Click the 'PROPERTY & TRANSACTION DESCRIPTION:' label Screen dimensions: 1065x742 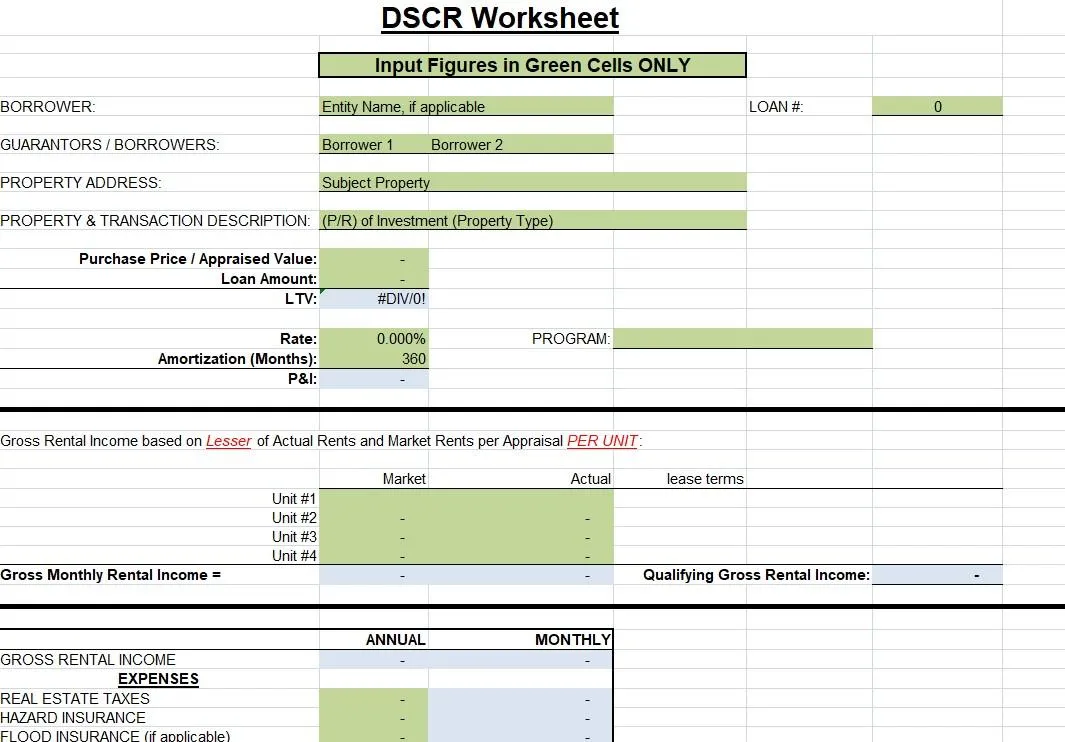click(x=155, y=221)
